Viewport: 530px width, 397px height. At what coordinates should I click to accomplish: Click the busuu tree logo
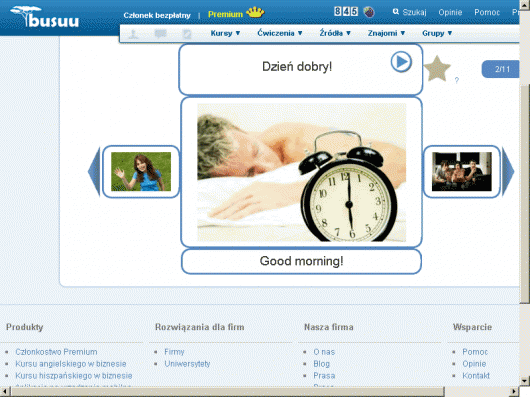(45, 17)
